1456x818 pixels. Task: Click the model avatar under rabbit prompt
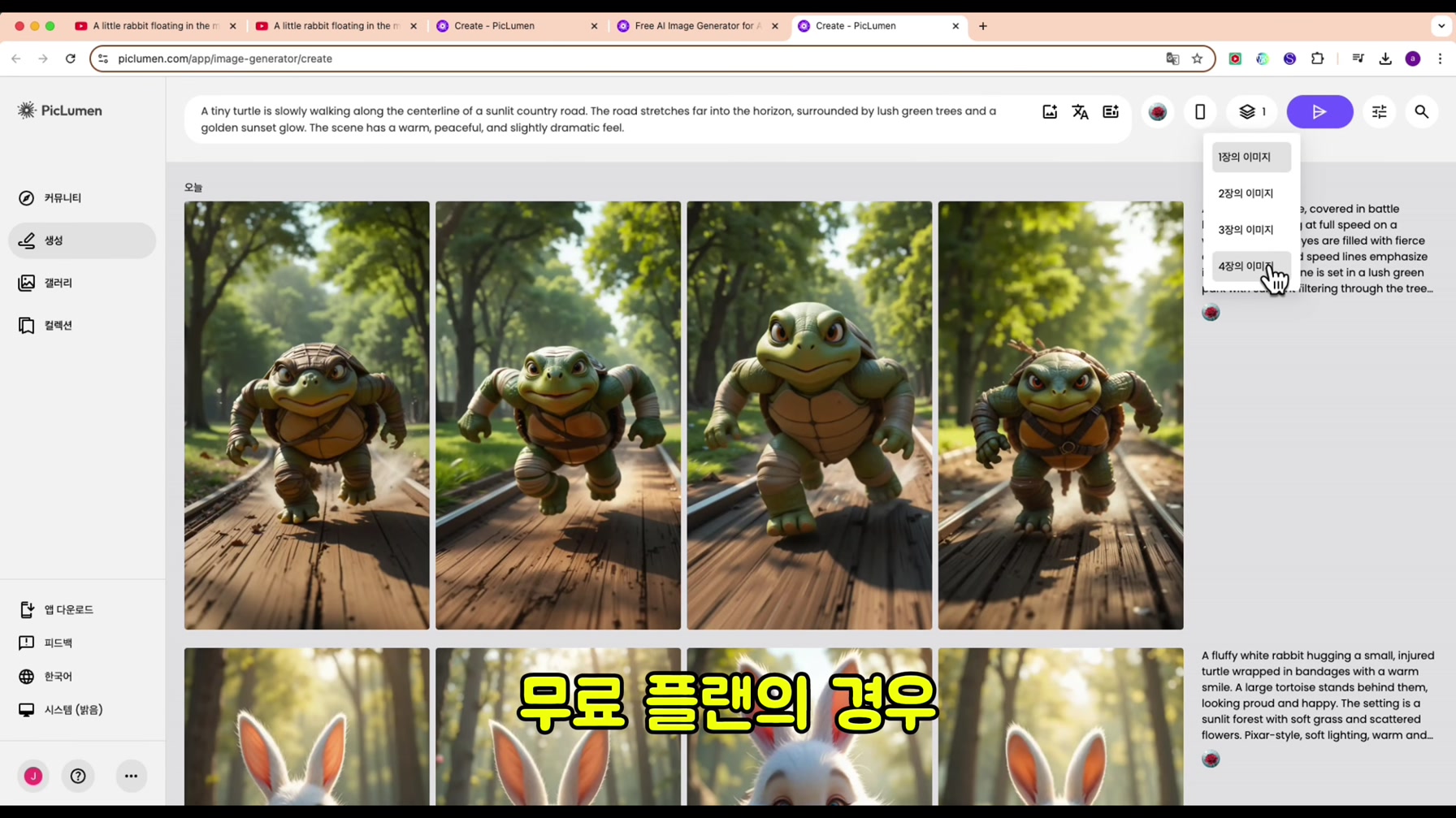point(1211,760)
